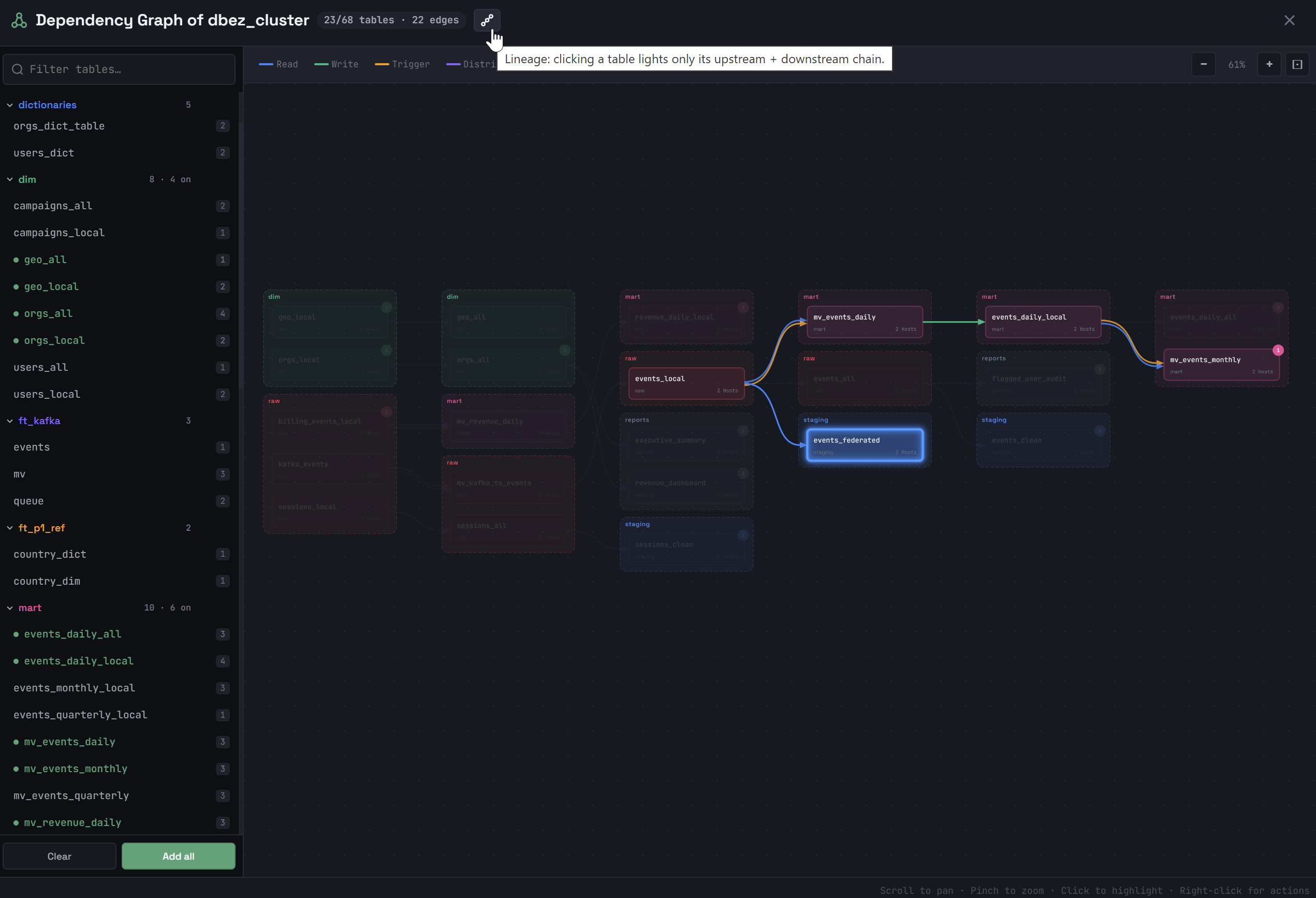Click the search magnifier icon
This screenshot has height=898, width=1316.
(x=18, y=69)
